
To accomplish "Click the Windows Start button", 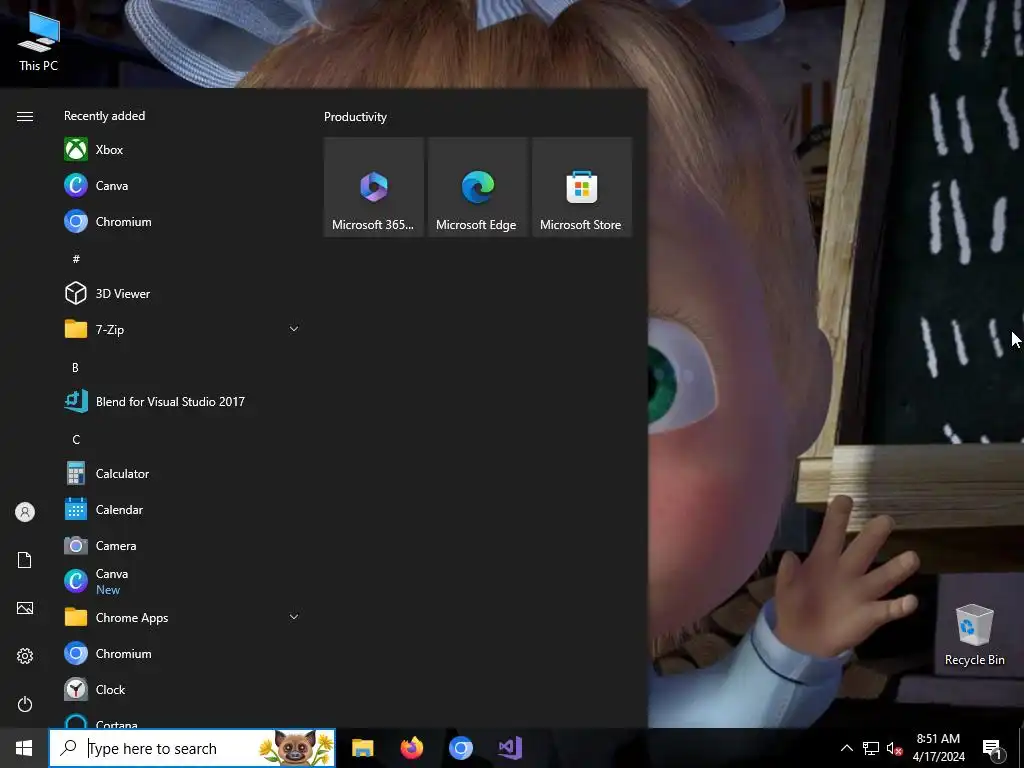I will (x=24, y=748).
